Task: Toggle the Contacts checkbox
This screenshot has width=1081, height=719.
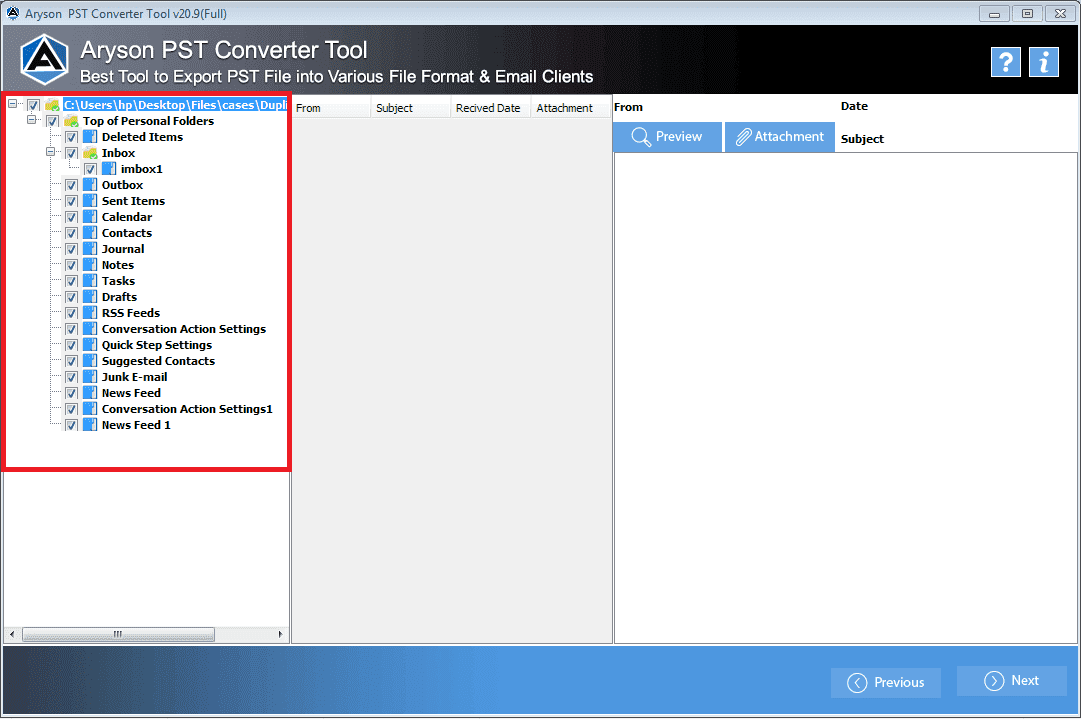Action: click(x=71, y=233)
